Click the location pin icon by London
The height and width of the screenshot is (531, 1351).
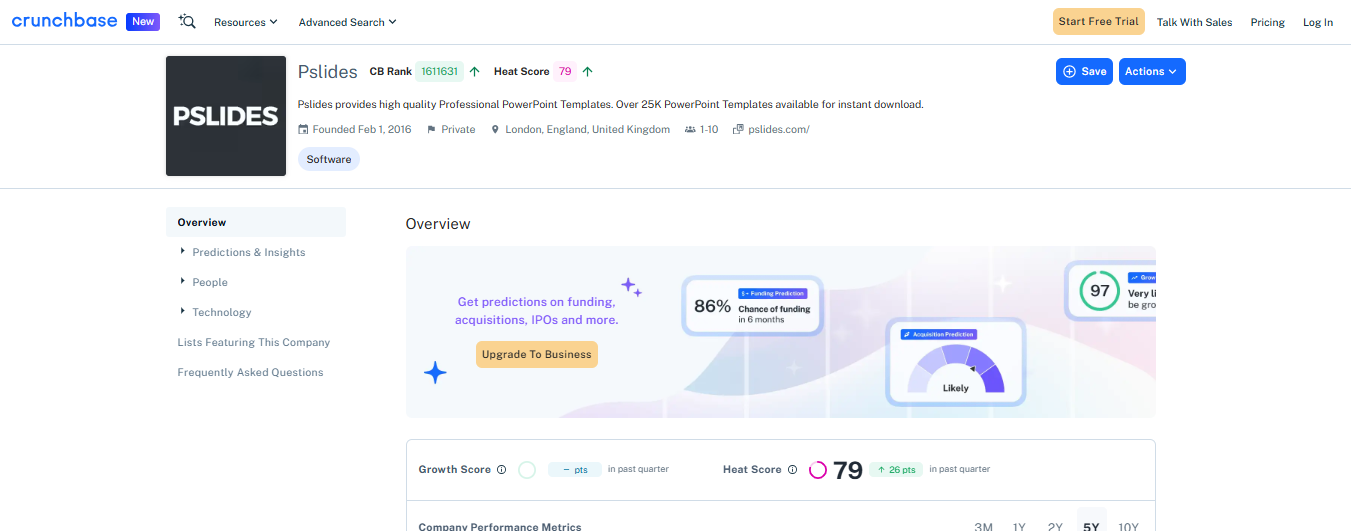pyautogui.click(x=495, y=129)
